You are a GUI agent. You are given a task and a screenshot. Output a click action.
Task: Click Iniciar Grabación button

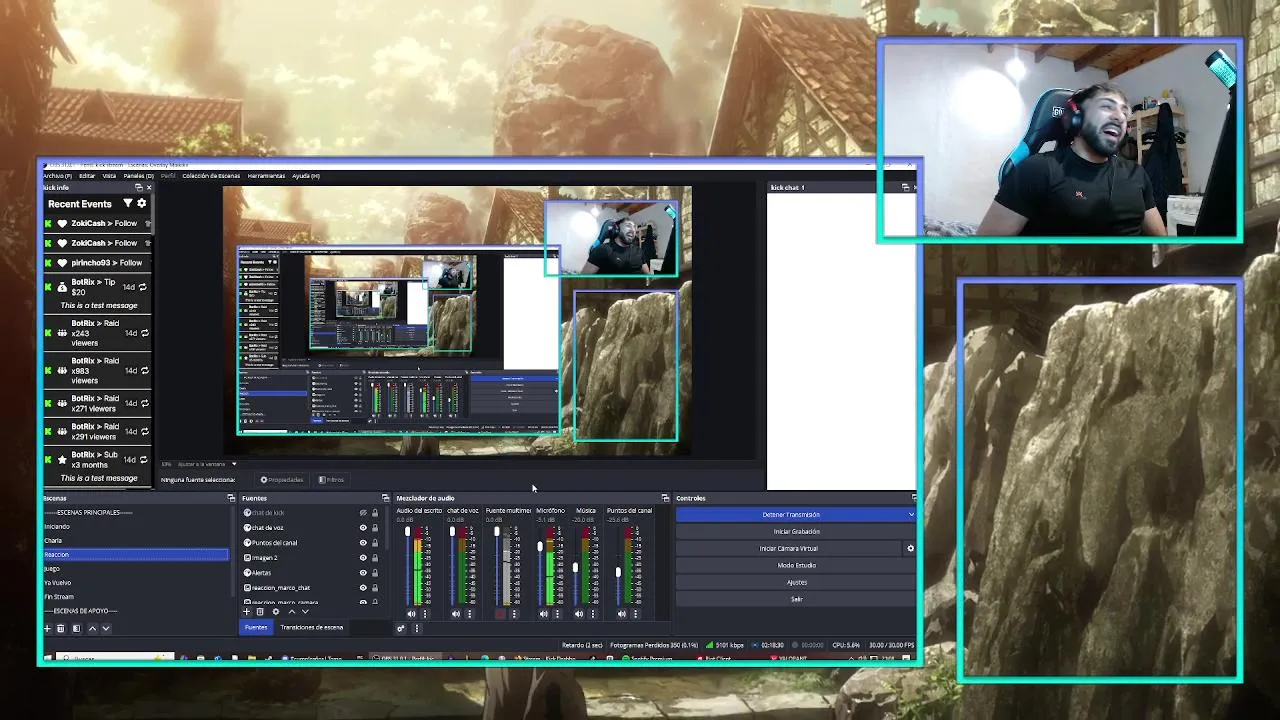point(796,532)
